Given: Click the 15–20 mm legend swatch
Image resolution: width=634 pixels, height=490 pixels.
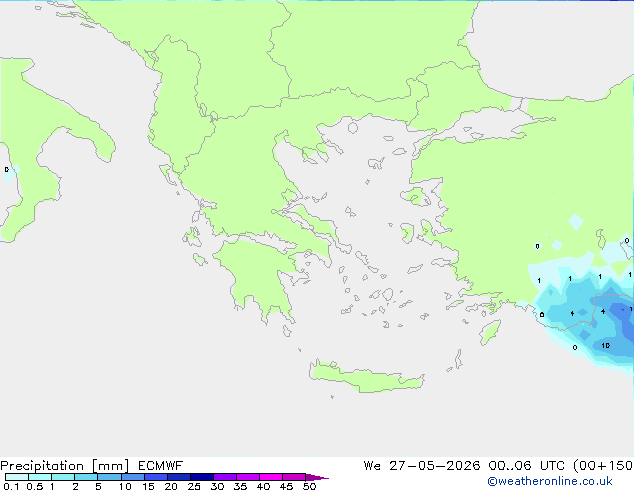Looking at the screenshot, I should [x=156, y=477].
